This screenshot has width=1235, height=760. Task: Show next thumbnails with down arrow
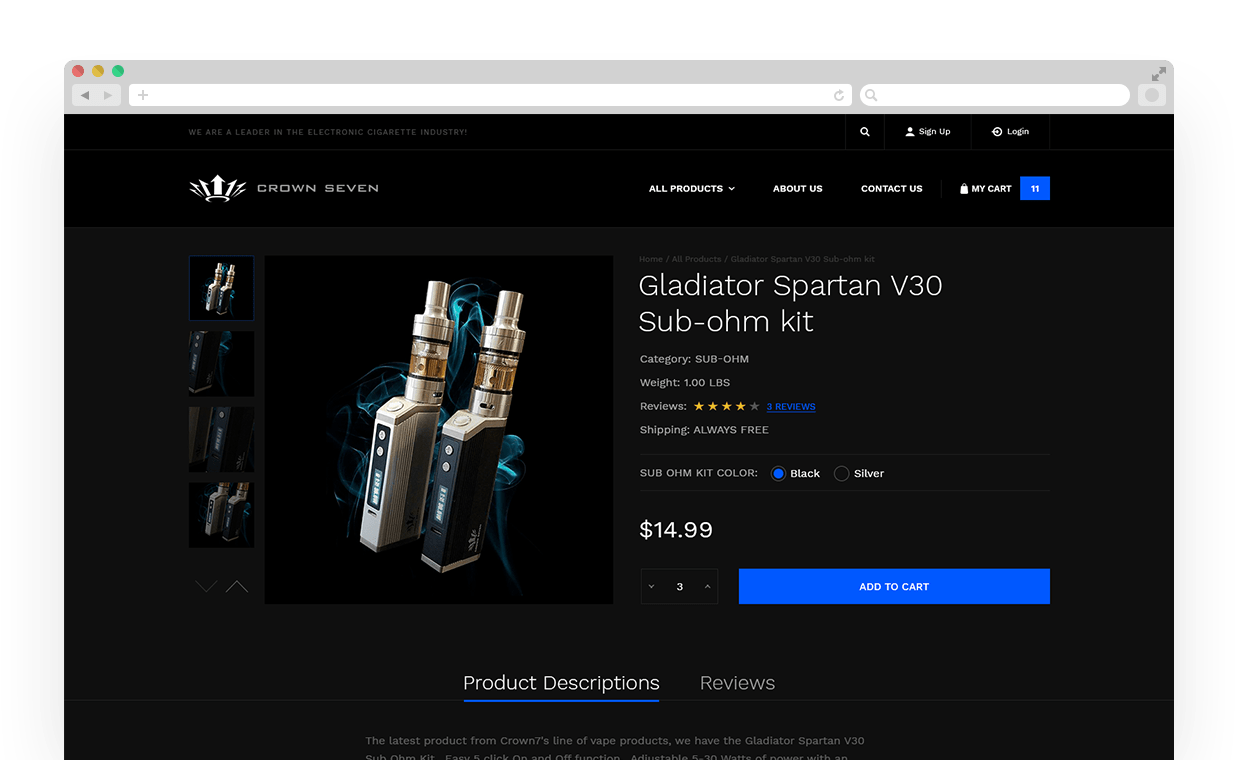coord(206,586)
